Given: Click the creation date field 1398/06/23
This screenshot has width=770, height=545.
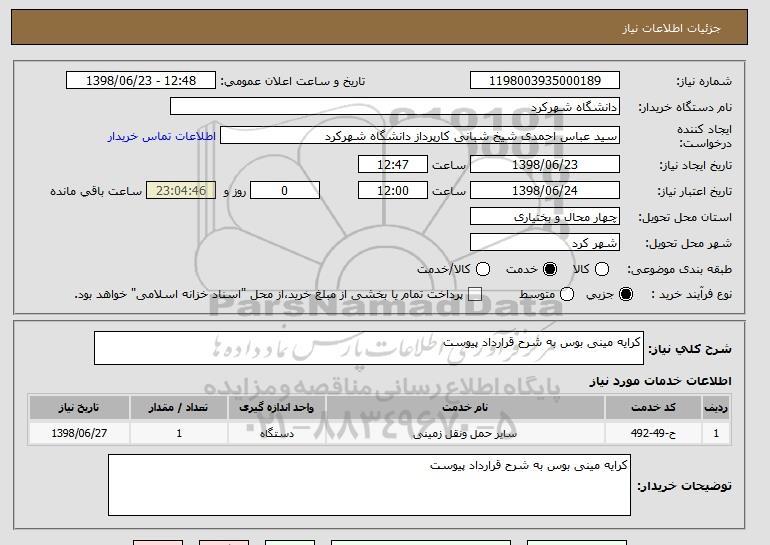Looking at the screenshot, I should [545, 164].
